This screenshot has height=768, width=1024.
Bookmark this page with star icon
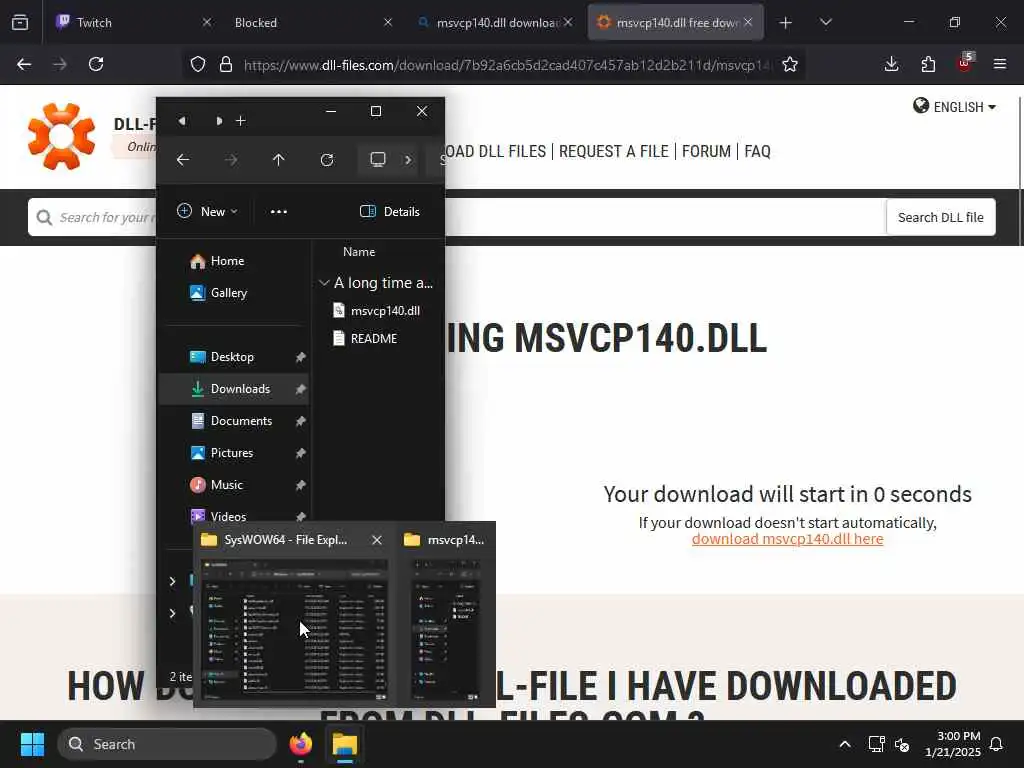coord(790,64)
